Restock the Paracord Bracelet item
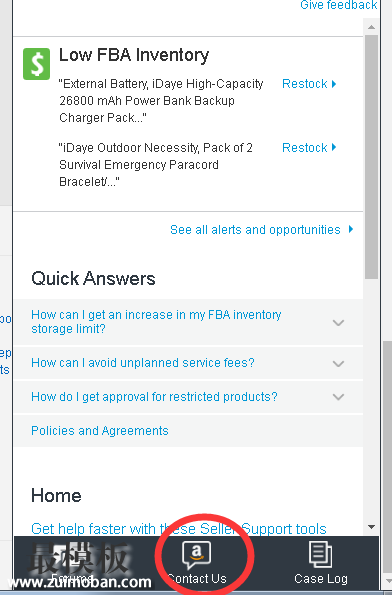 pyautogui.click(x=305, y=148)
